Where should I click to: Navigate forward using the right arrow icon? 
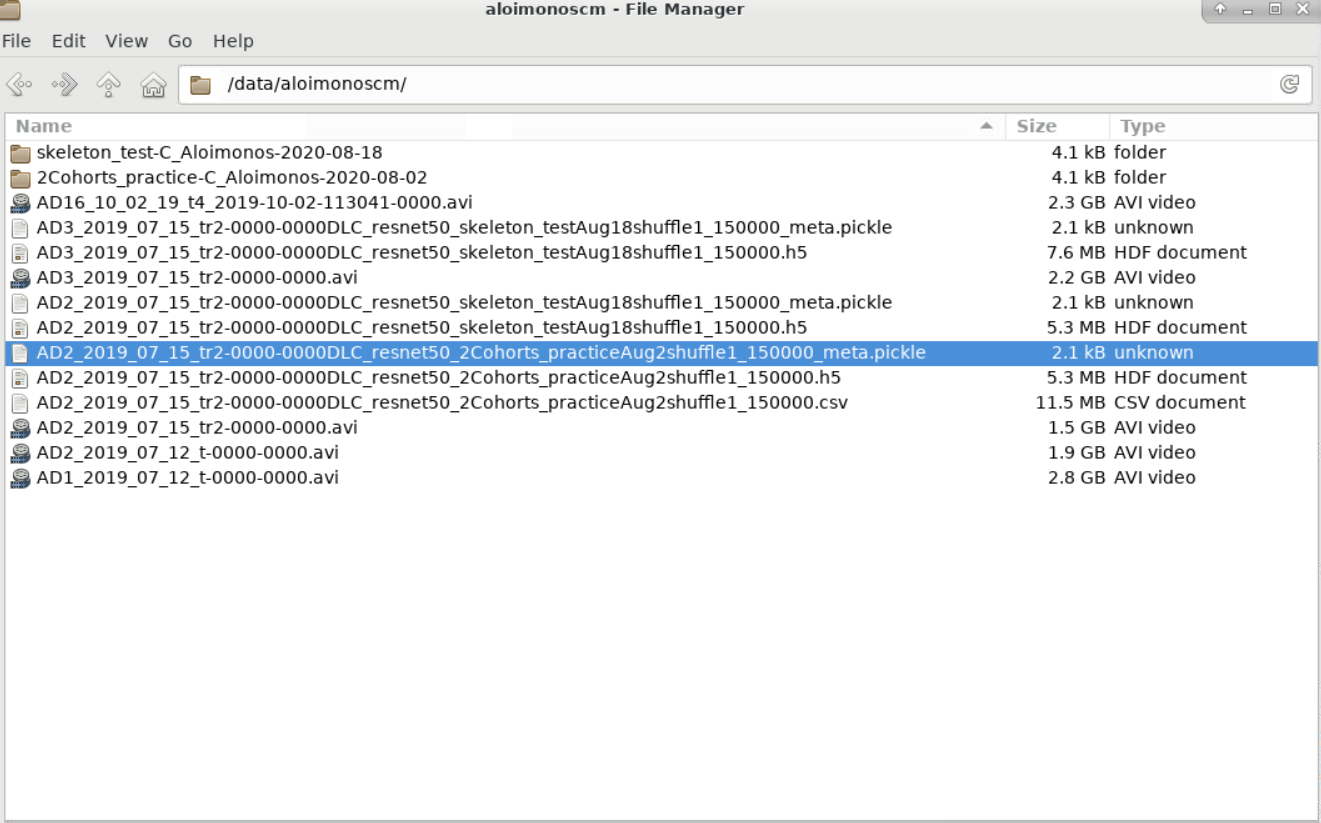pyautogui.click(x=63, y=84)
